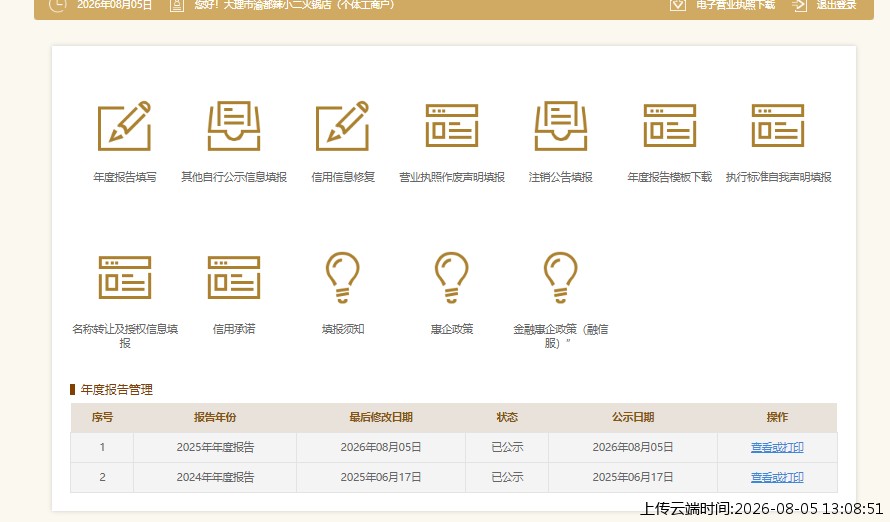Click the 序号 column header
The image size is (890, 522).
click(102, 418)
